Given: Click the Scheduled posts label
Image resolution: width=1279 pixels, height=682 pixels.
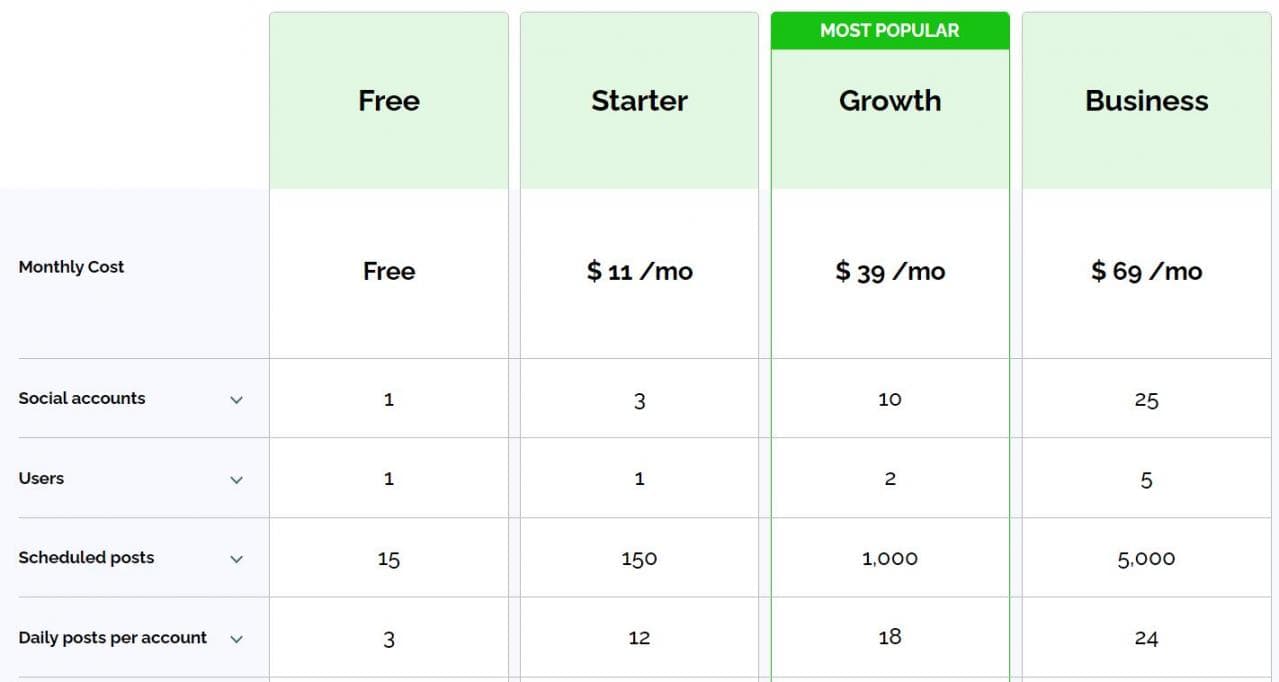Looking at the screenshot, I should 86,558.
